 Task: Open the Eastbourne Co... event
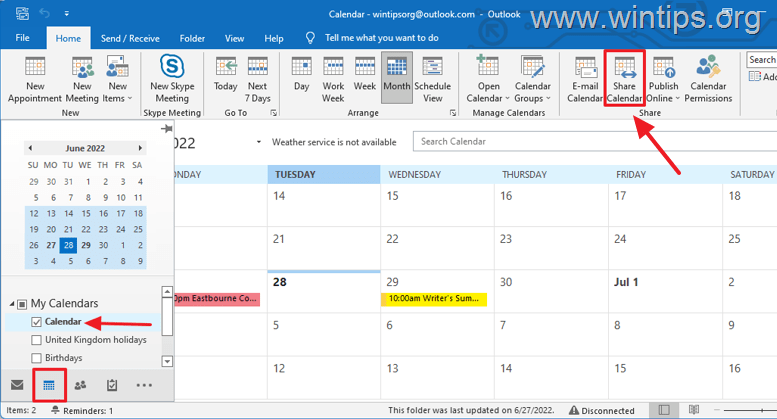click(217, 299)
